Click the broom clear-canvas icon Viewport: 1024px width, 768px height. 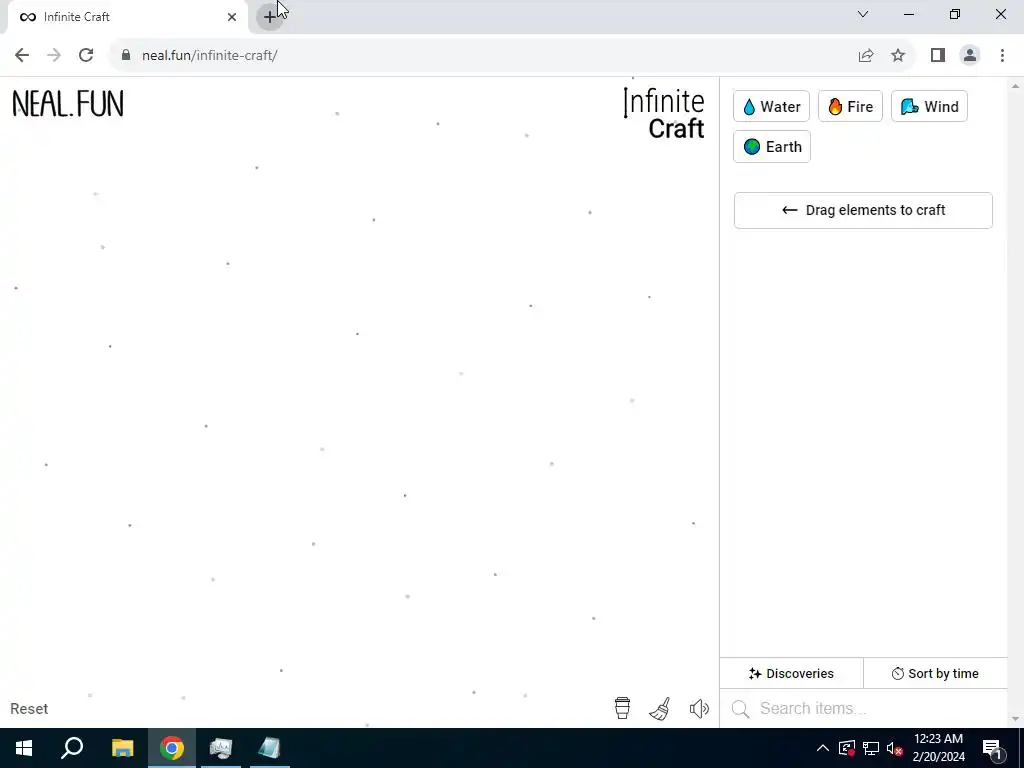pos(660,709)
